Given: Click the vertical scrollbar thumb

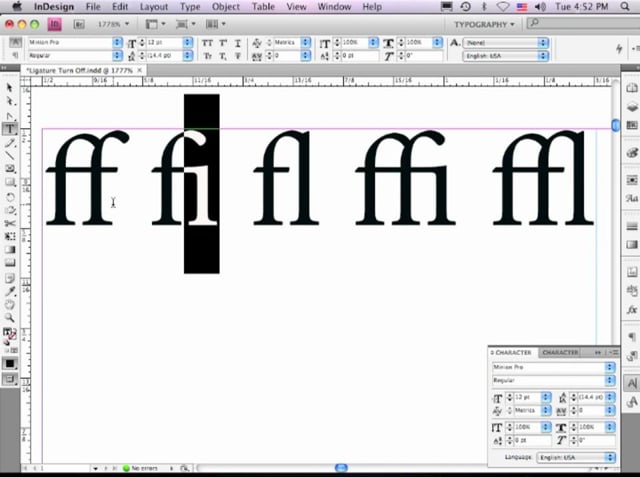Looking at the screenshot, I should click(616, 125).
